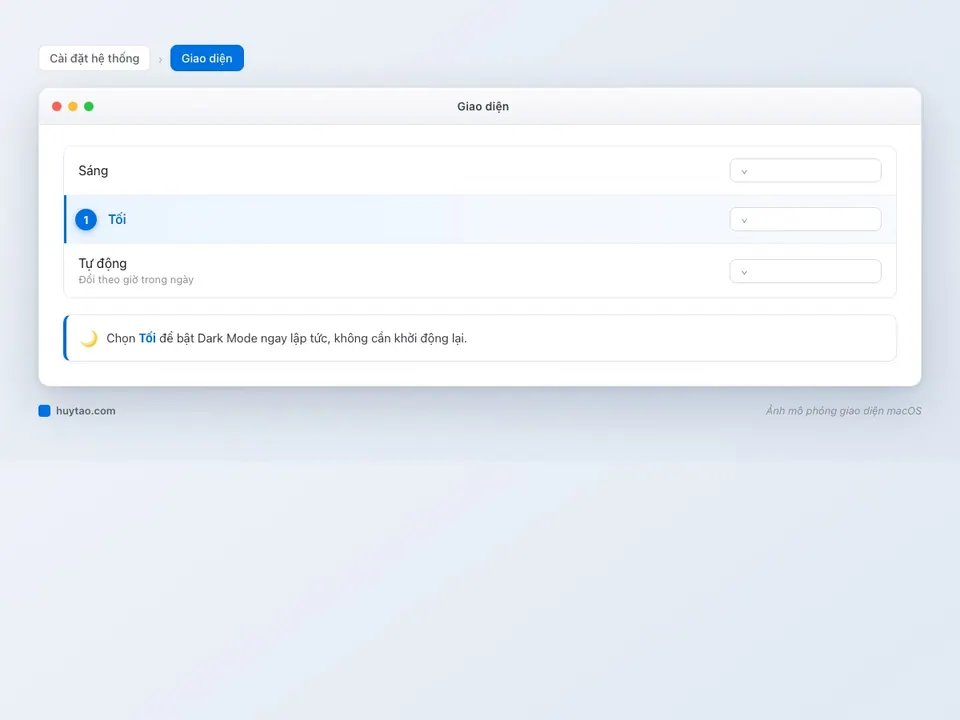Expand the dropdown in the Tối row
960x720 pixels.
point(805,219)
